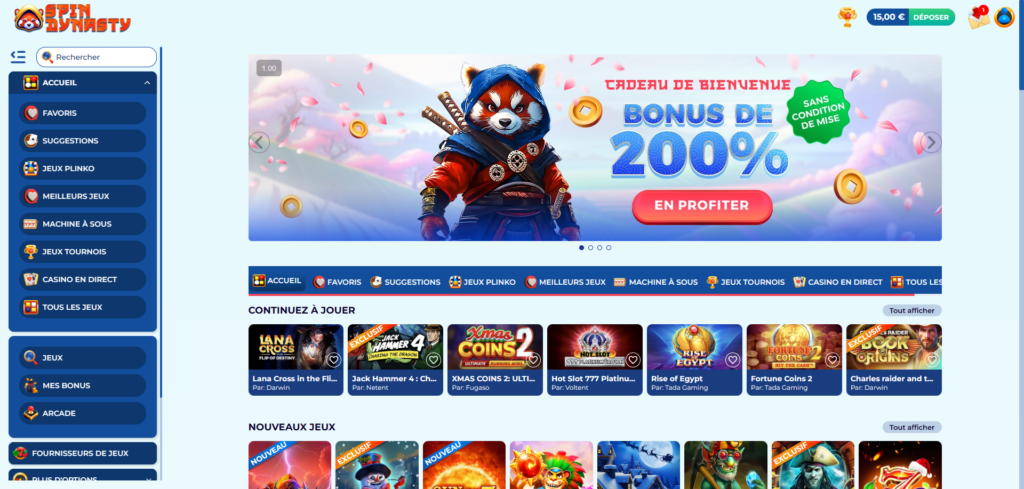Expand the Fournisseurs de jeux section
This screenshot has width=1024, height=489.
click(x=82, y=453)
